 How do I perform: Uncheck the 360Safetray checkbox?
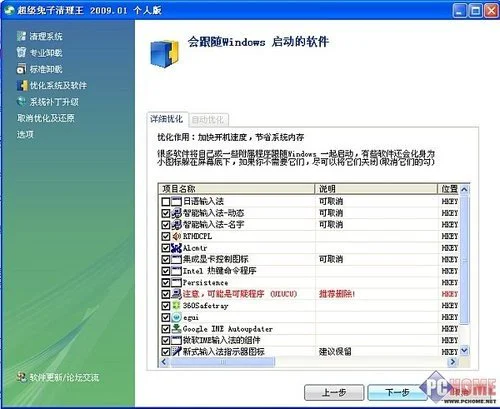tap(166, 306)
